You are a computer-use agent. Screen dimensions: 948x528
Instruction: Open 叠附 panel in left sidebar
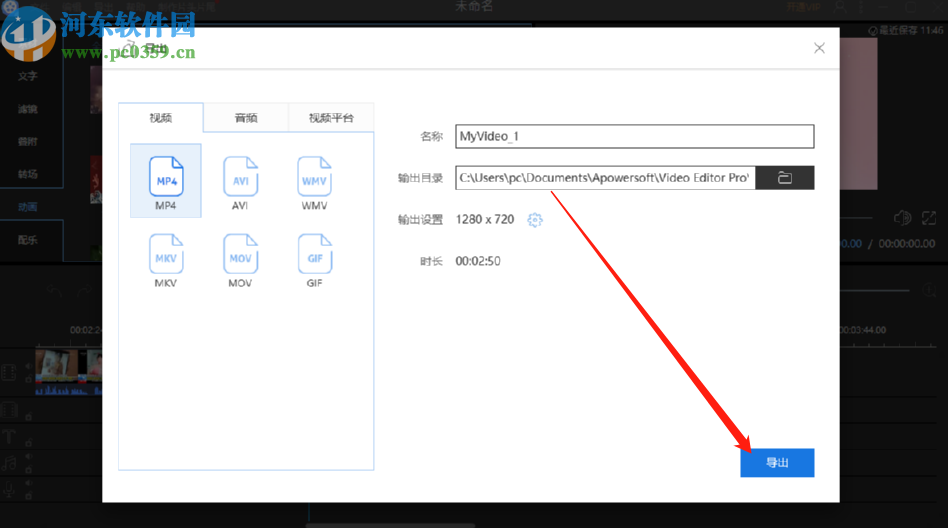[28, 142]
